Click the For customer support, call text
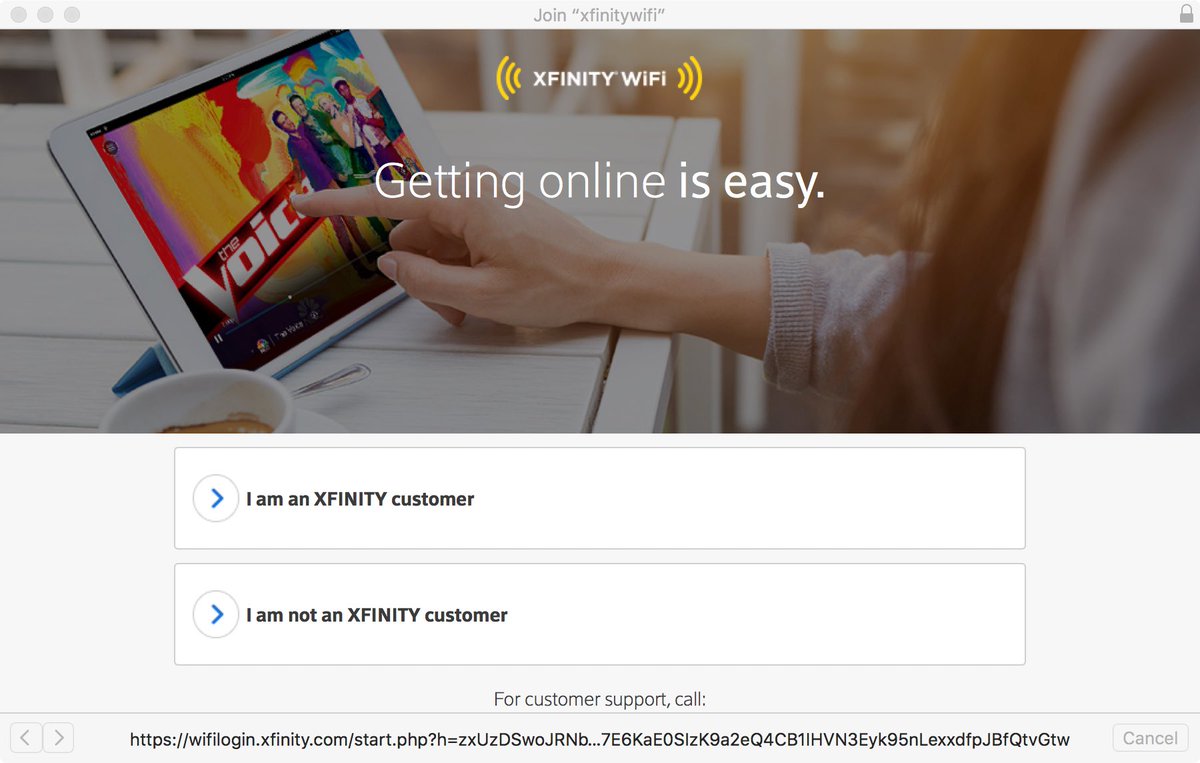 point(600,699)
